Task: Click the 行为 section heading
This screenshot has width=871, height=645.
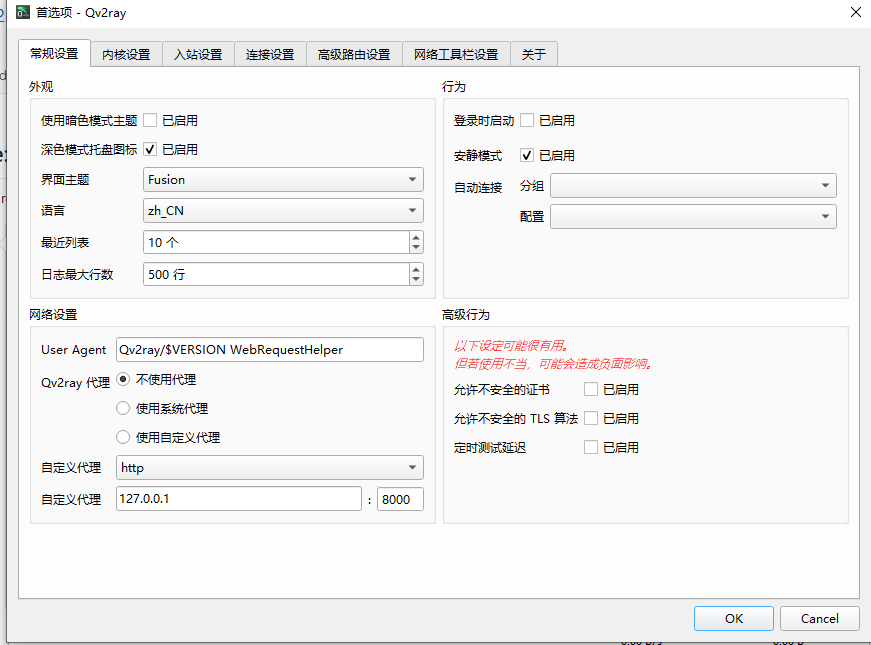Action: coord(454,87)
